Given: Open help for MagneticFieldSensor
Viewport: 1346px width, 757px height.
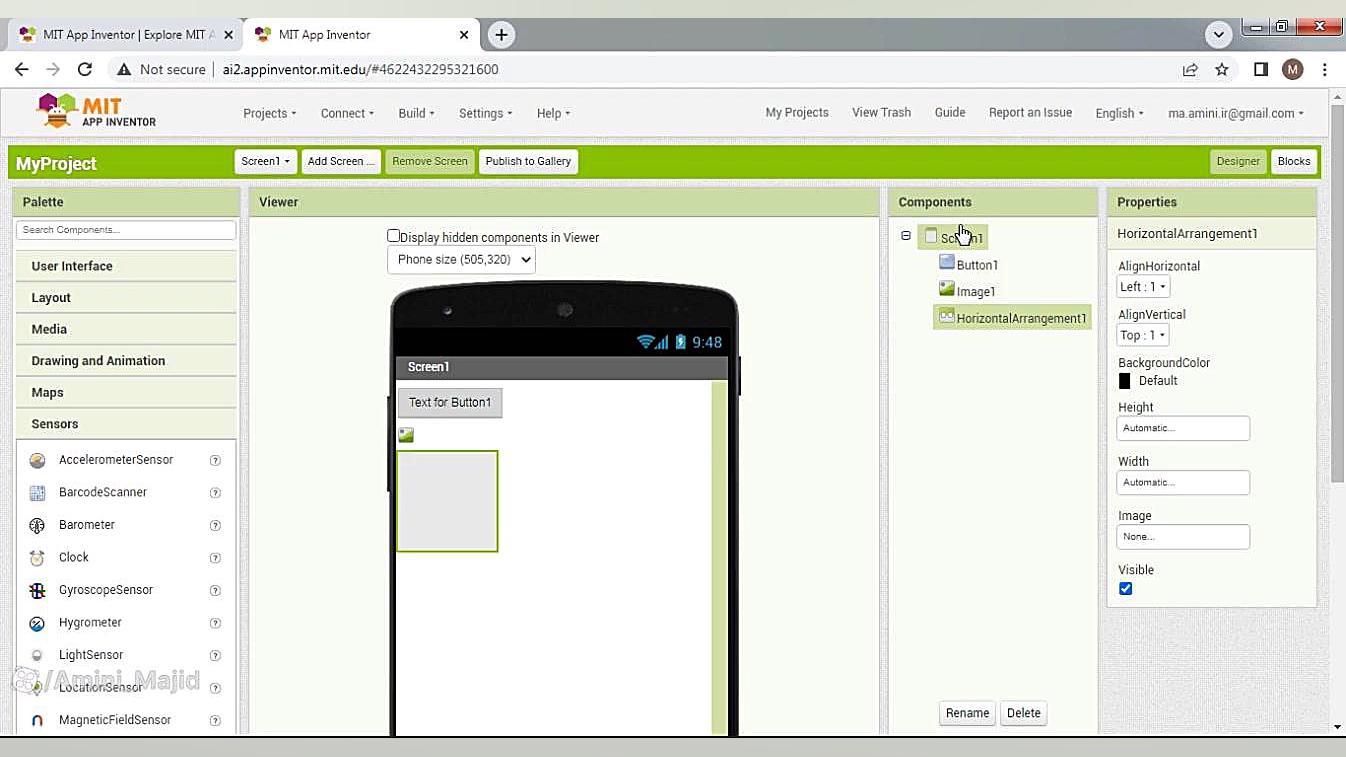Looking at the screenshot, I should pyautogui.click(x=215, y=720).
